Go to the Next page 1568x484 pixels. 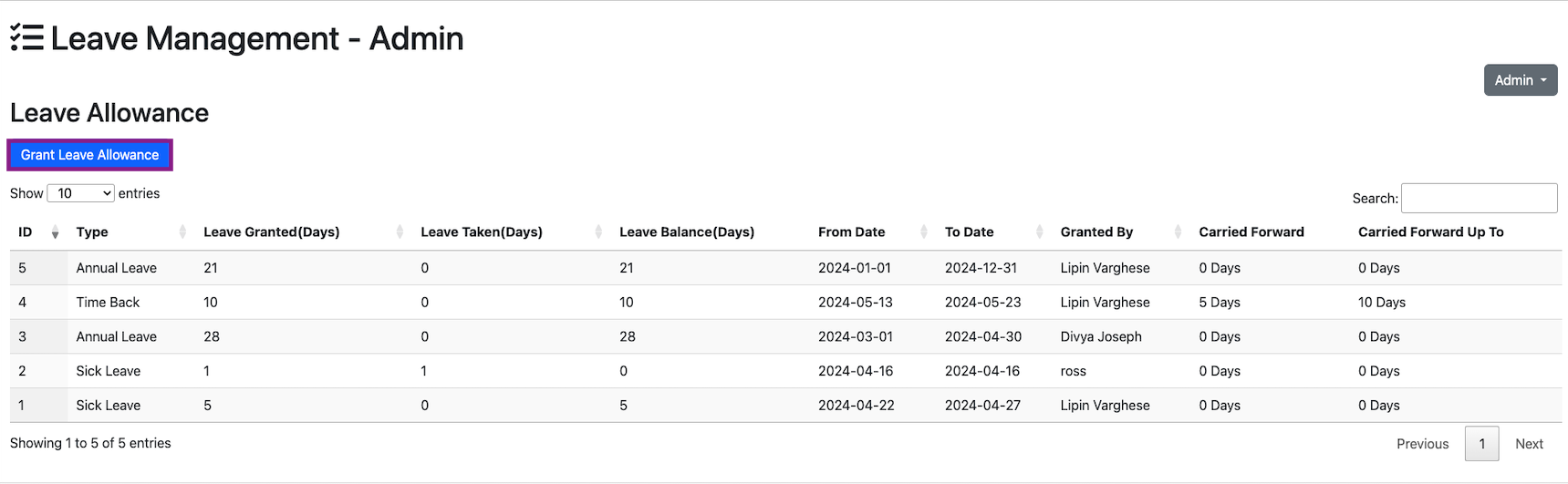(x=1529, y=444)
